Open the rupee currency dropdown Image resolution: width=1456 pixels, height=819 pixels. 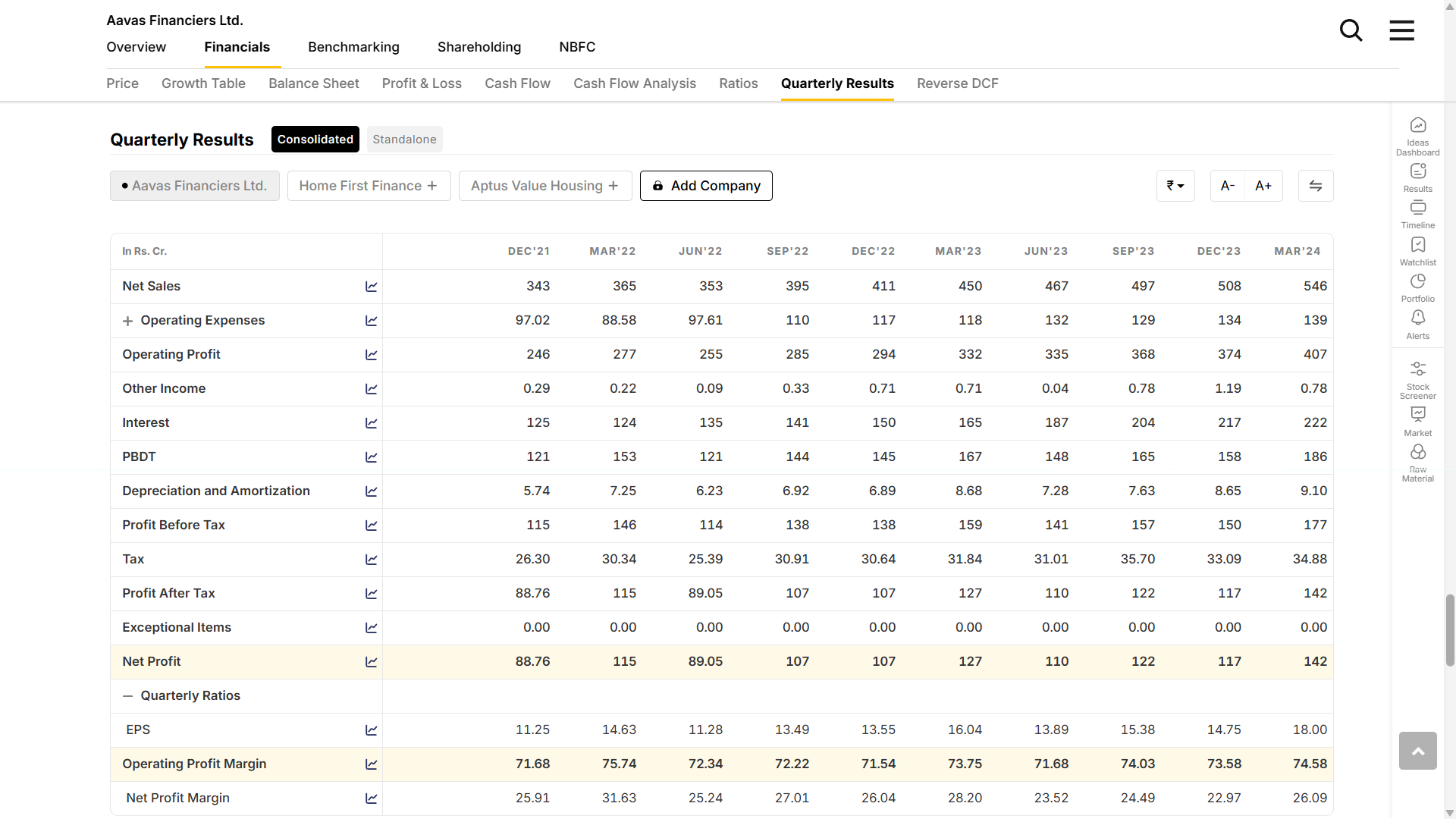click(1175, 186)
